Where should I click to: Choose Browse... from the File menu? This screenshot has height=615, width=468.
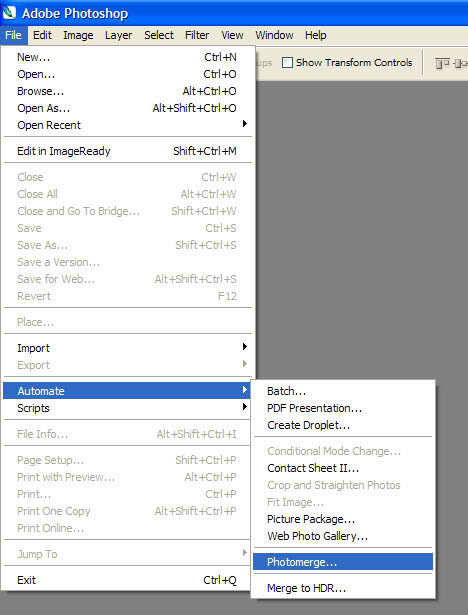point(127,91)
